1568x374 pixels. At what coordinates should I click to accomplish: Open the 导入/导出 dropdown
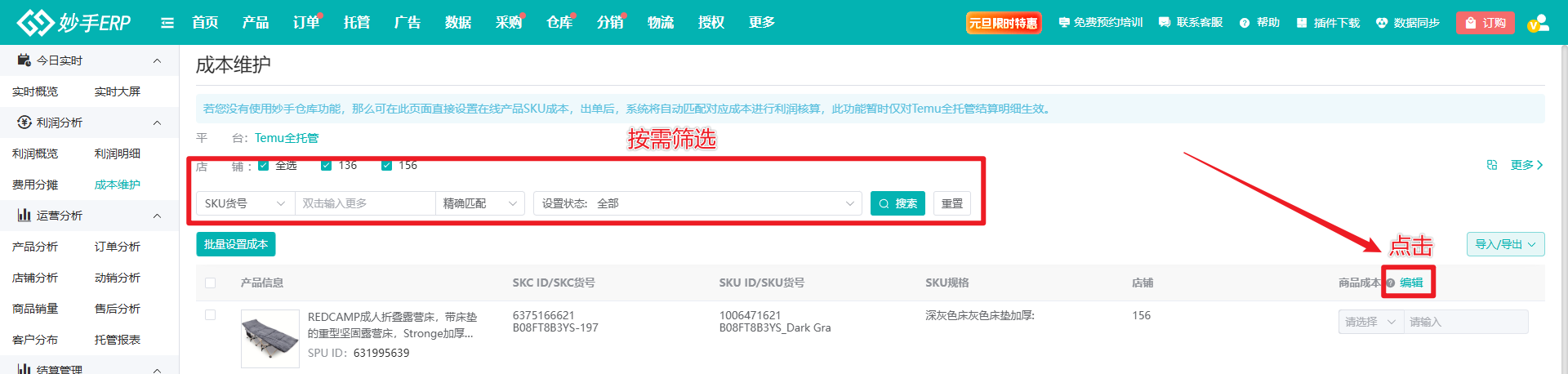point(1505,244)
